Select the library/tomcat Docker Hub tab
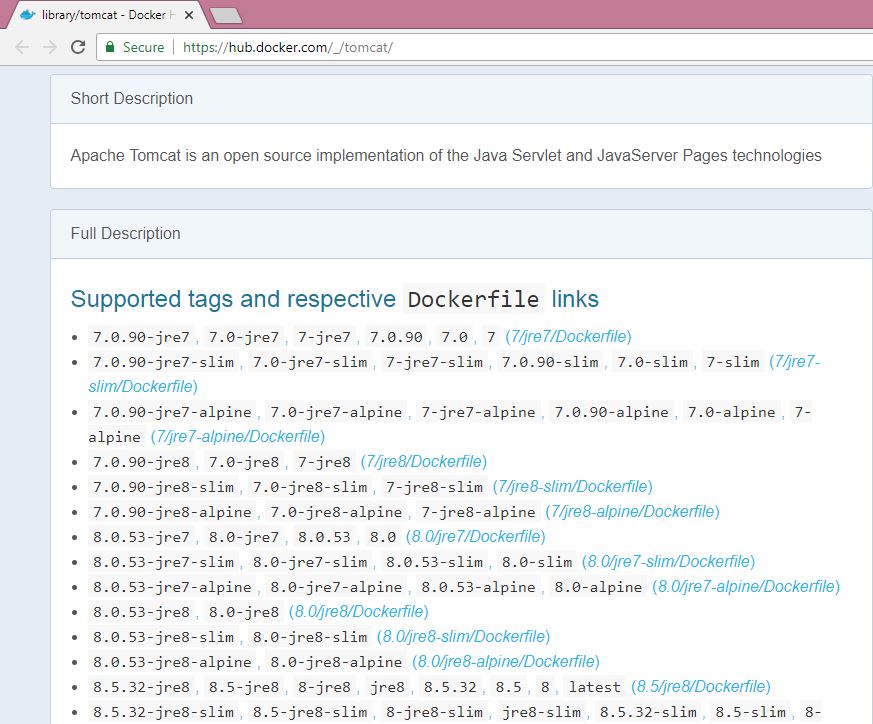Image resolution: width=873 pixels, height=724 pixels. [106, 15]
